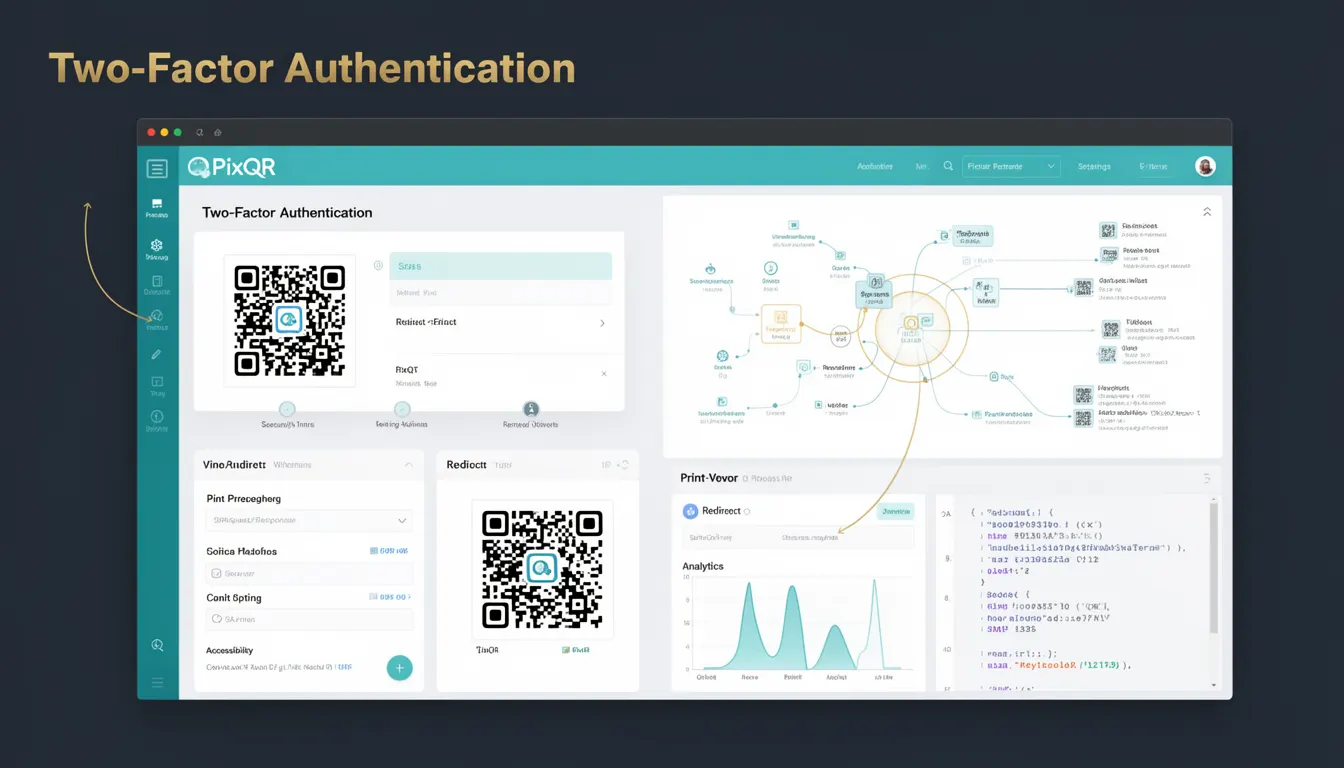Click the search magnifier in the teal header
This screenshot has height=768, width=1344.
pos(948,167)
